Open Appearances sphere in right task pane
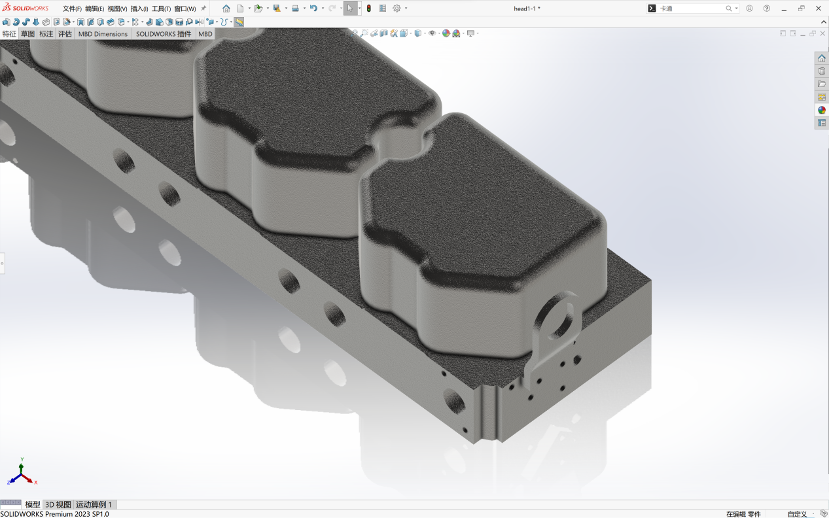This screenshot has height=518, width=830. tap(822, 110)
